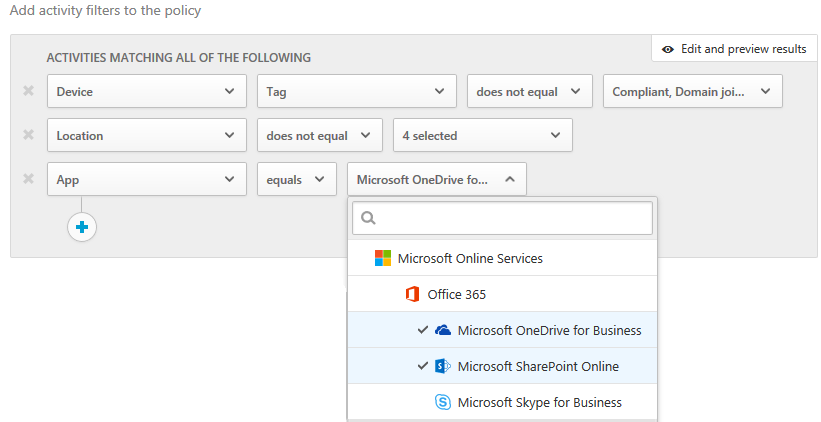The height and width of the screenshot is (422, 821).
Task: Click the Skype for Business icon
Action: pos(443,402)
